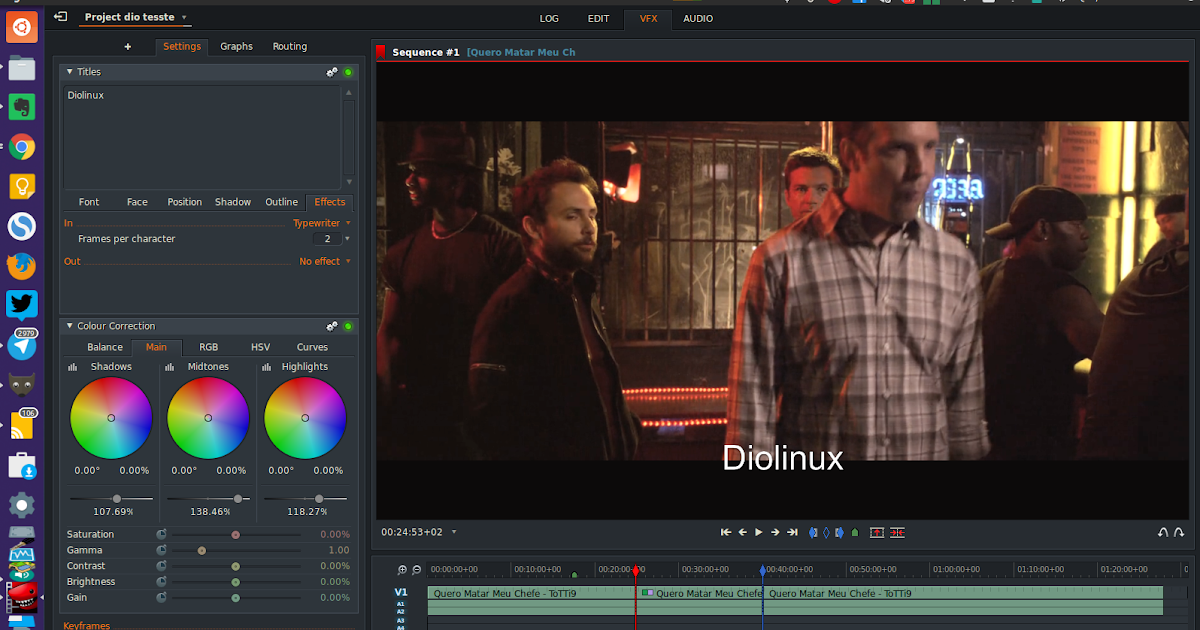Open Telegram from the dock
This screenshot has height=630, width=1200.
pyautogui.click(x=22, y=346)
